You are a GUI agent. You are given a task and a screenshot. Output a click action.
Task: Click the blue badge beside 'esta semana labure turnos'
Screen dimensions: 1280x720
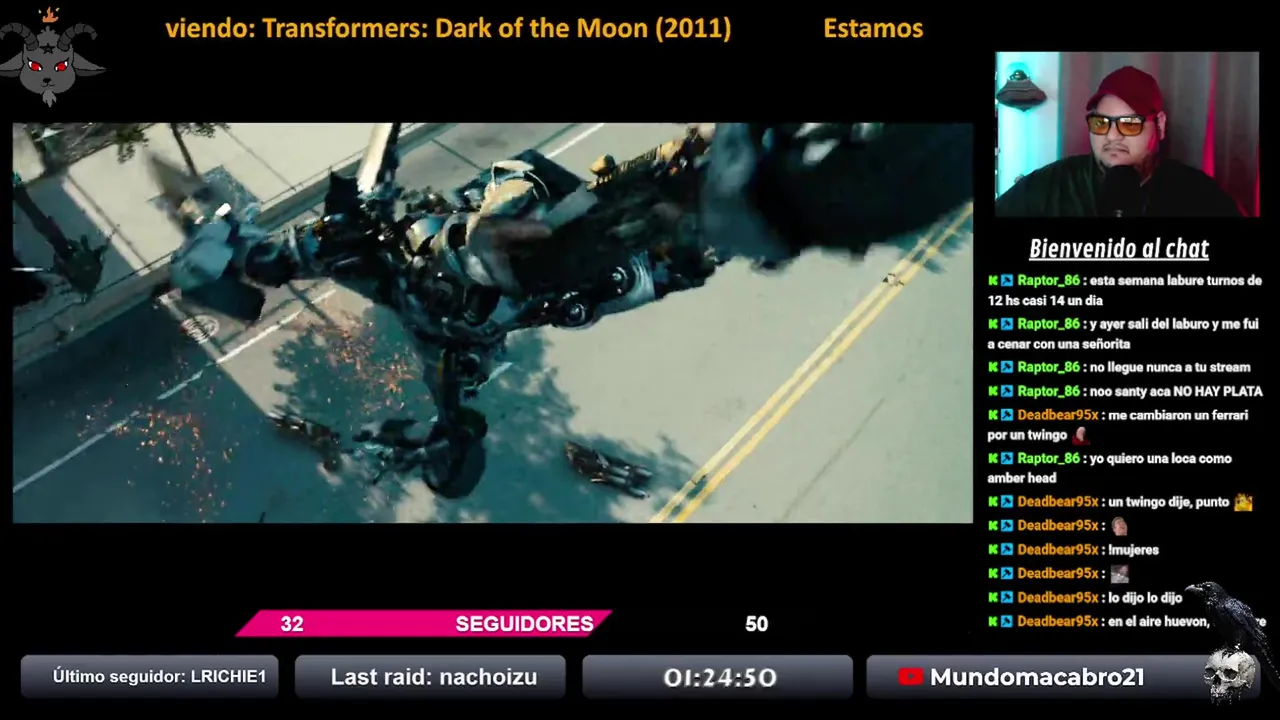[x=1007, y=281]
